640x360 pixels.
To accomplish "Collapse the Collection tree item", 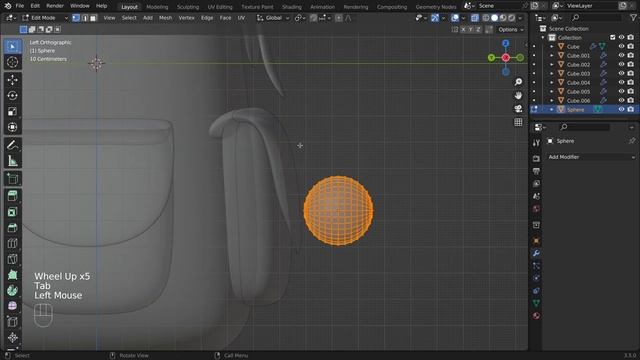I will tap(543, 38).
